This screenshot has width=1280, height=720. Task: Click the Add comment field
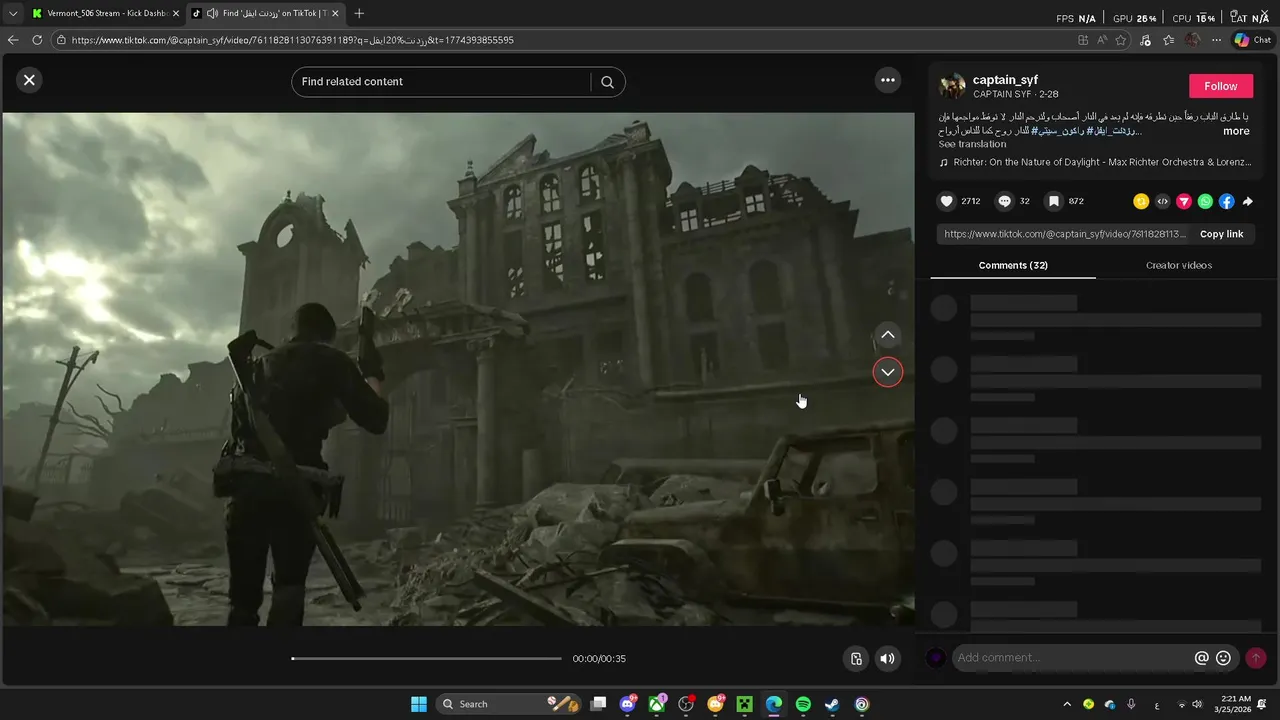pos(1072,658)
